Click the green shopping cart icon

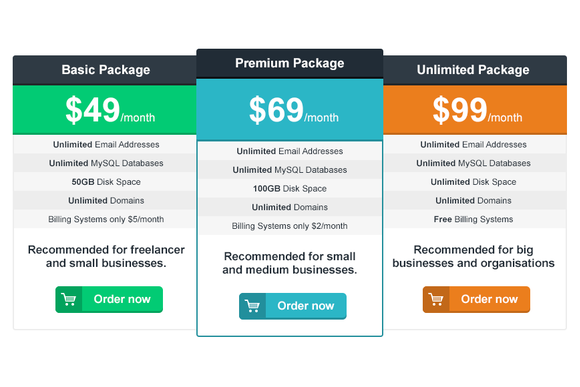tap(69, 299)
